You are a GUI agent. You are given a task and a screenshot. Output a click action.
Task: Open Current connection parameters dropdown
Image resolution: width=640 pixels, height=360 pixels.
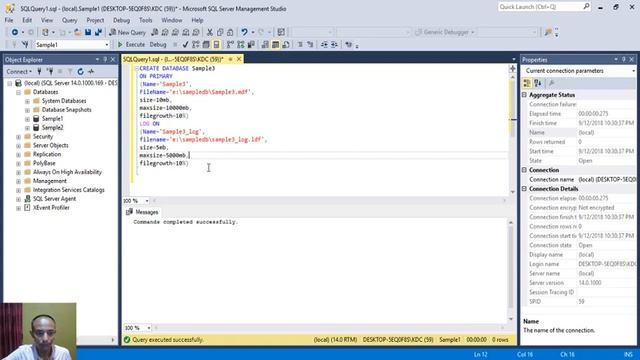[x=633, y=71]
